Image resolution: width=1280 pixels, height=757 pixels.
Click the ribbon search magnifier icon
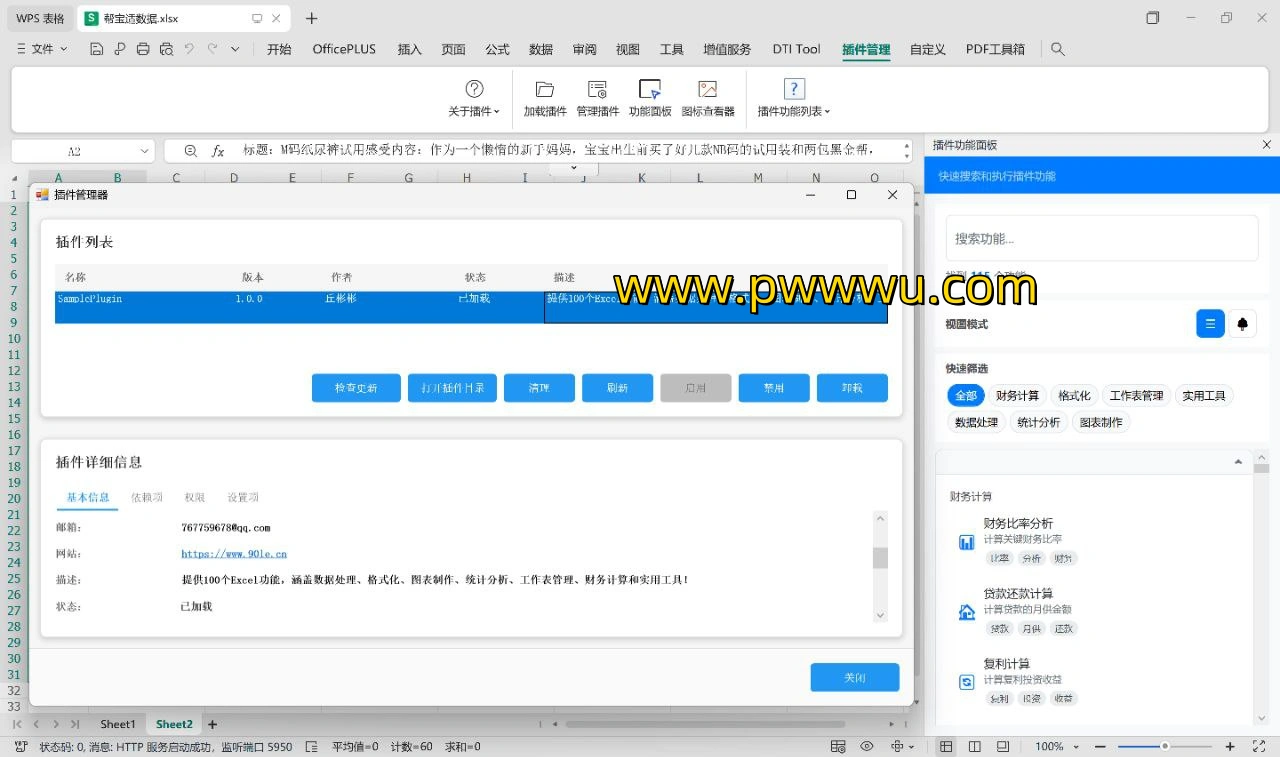pos(1058,49)
